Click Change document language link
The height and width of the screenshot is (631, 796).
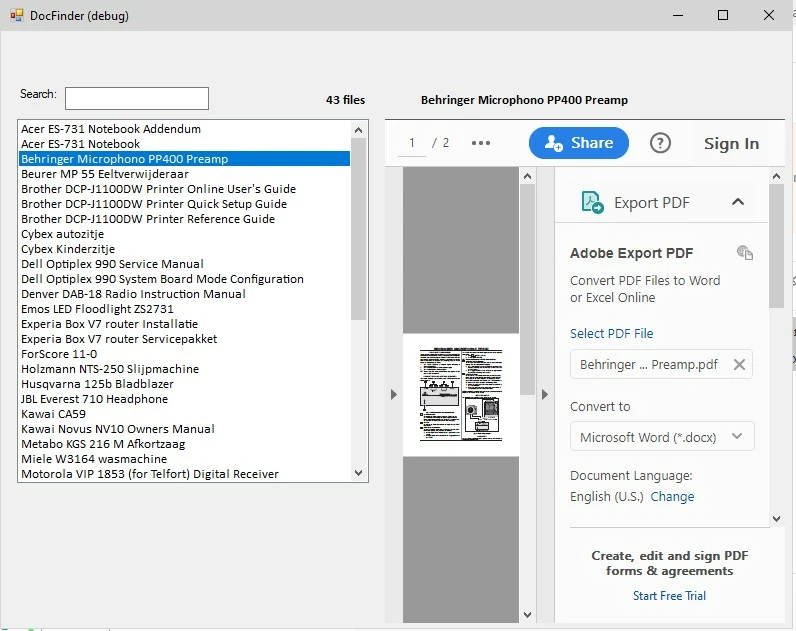click(672, 496)
